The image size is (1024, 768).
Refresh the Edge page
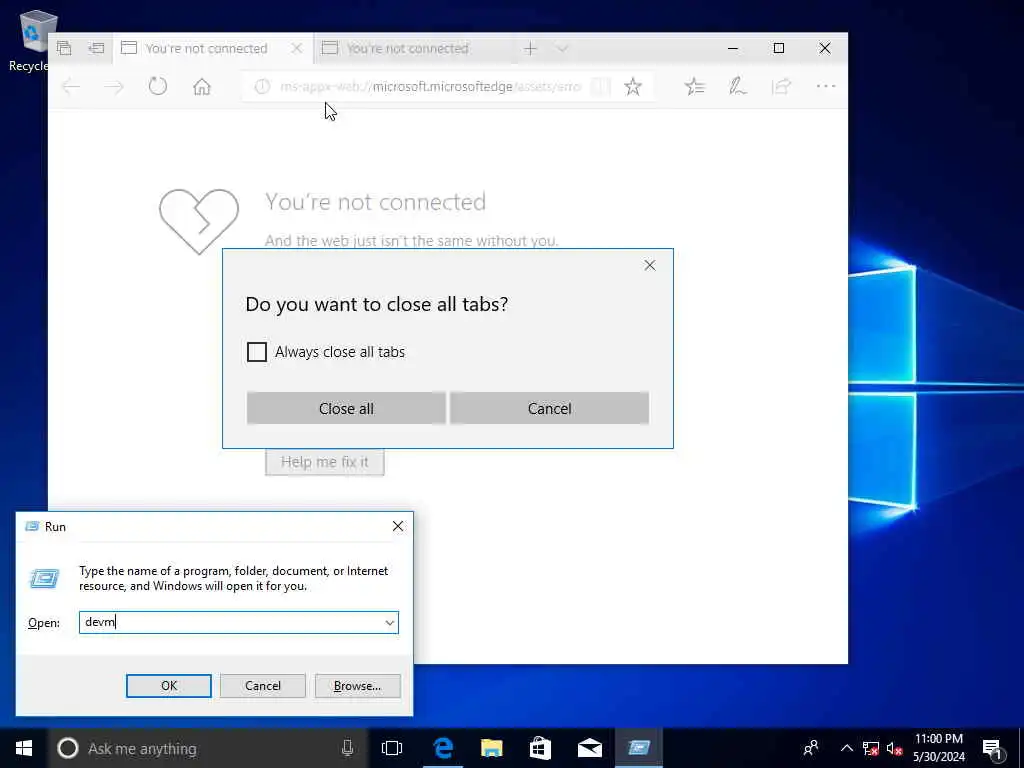pyautogui.click(x=158, y=86)
